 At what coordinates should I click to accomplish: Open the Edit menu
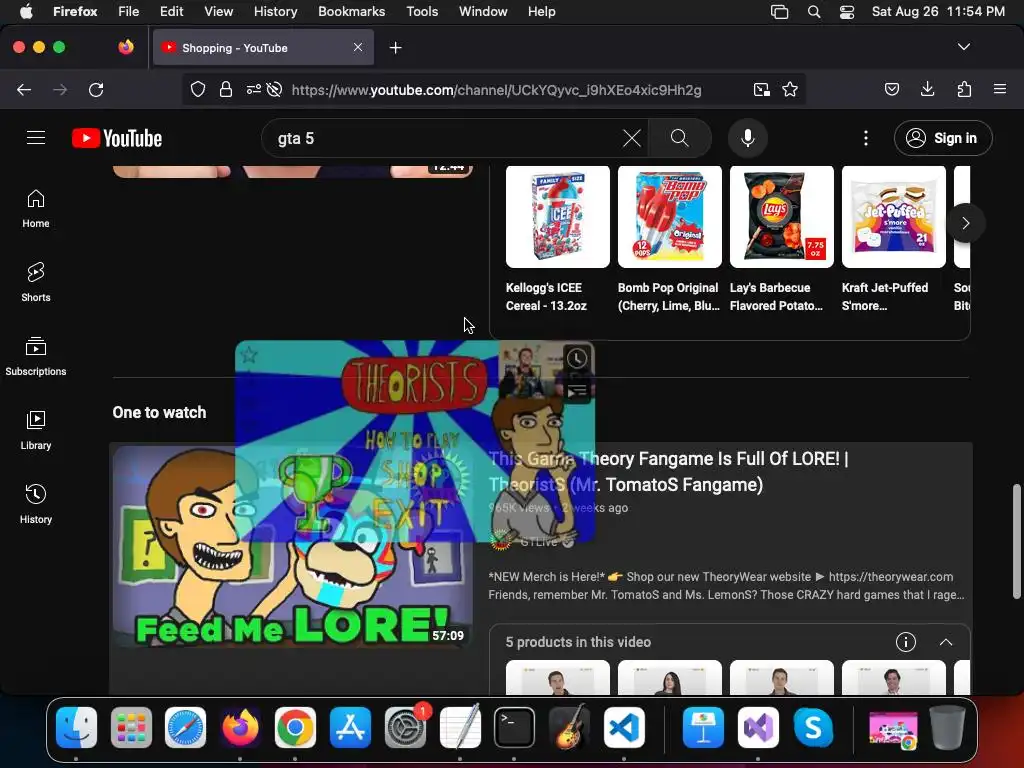172,11
